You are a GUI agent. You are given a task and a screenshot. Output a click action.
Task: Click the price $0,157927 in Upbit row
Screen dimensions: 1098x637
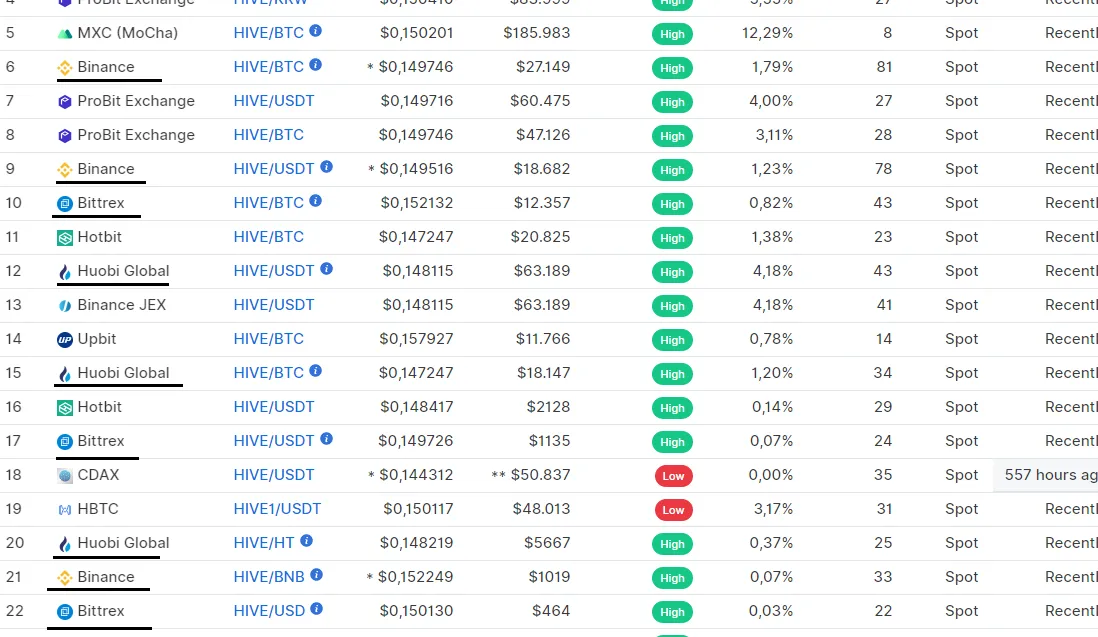click(x=416, y=339)
